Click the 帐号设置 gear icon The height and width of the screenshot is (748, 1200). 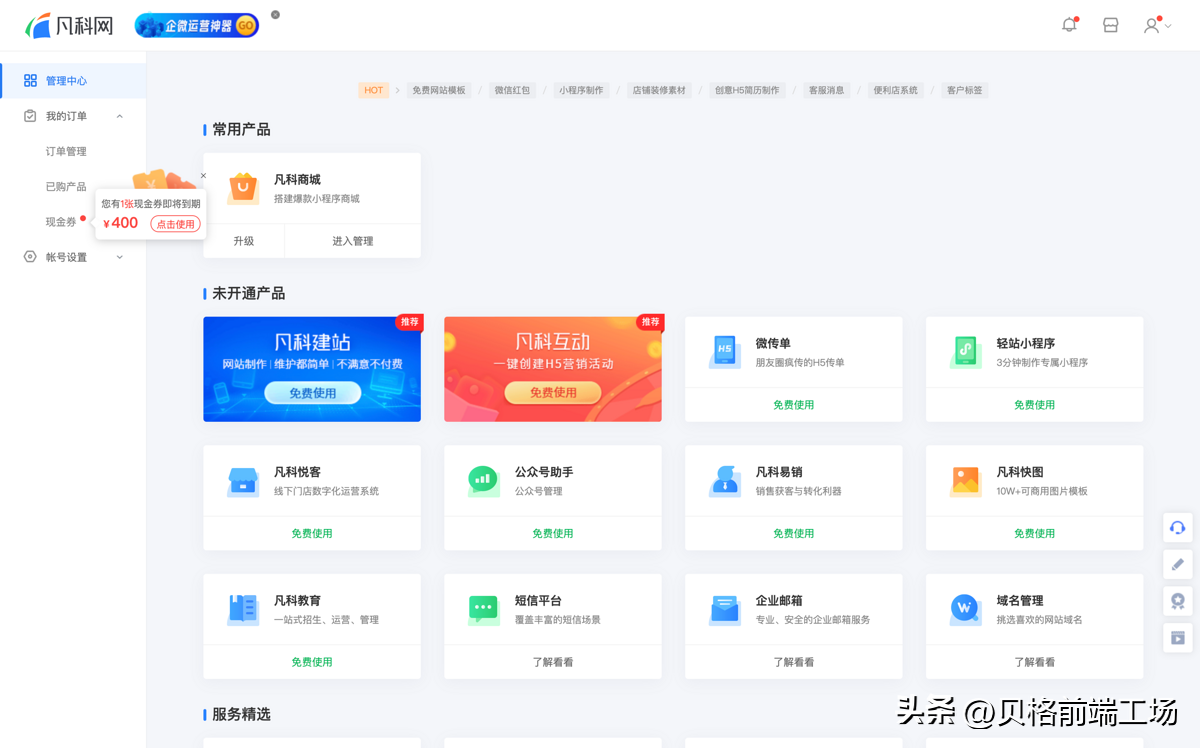coord(30,257)
